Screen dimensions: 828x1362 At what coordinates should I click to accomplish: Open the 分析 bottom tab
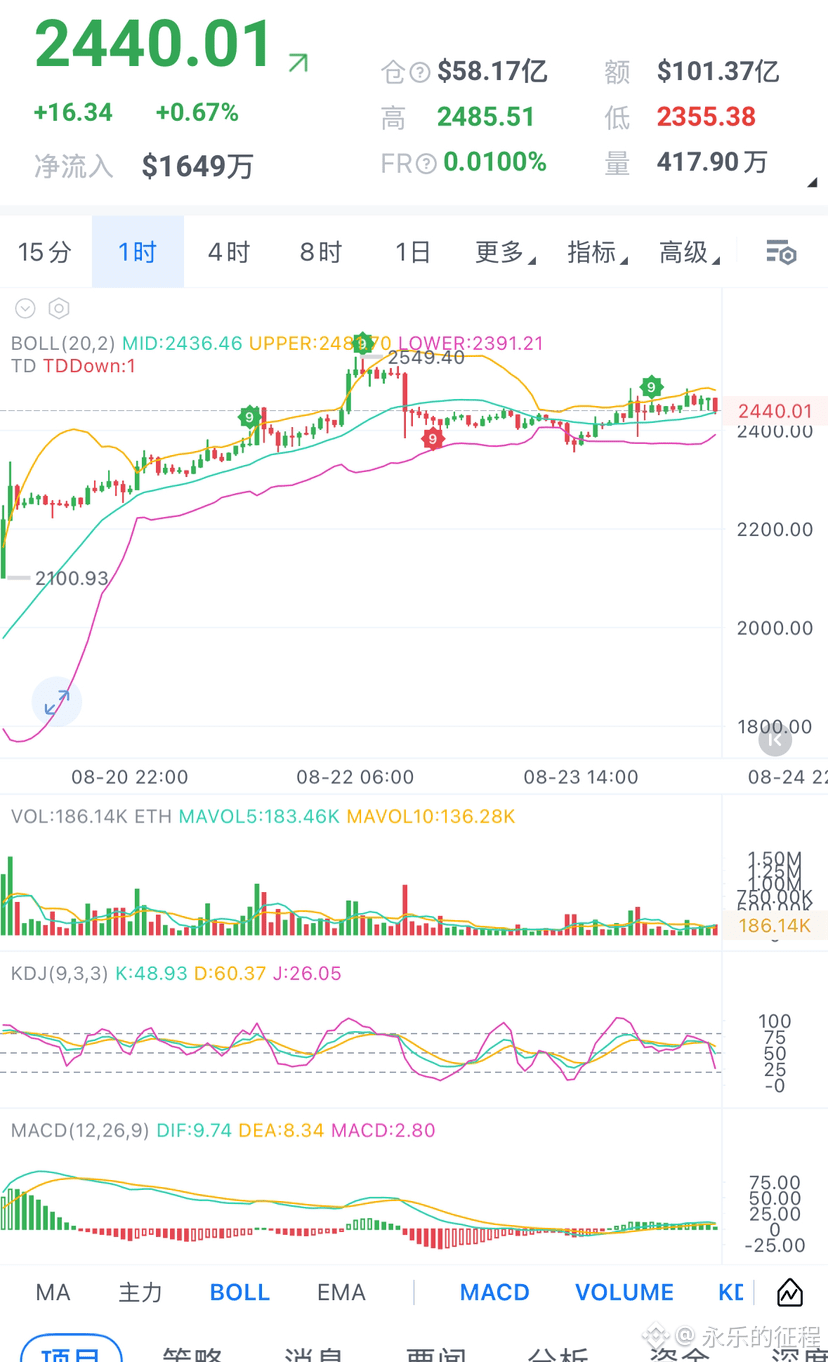(x=558, y=1352)
